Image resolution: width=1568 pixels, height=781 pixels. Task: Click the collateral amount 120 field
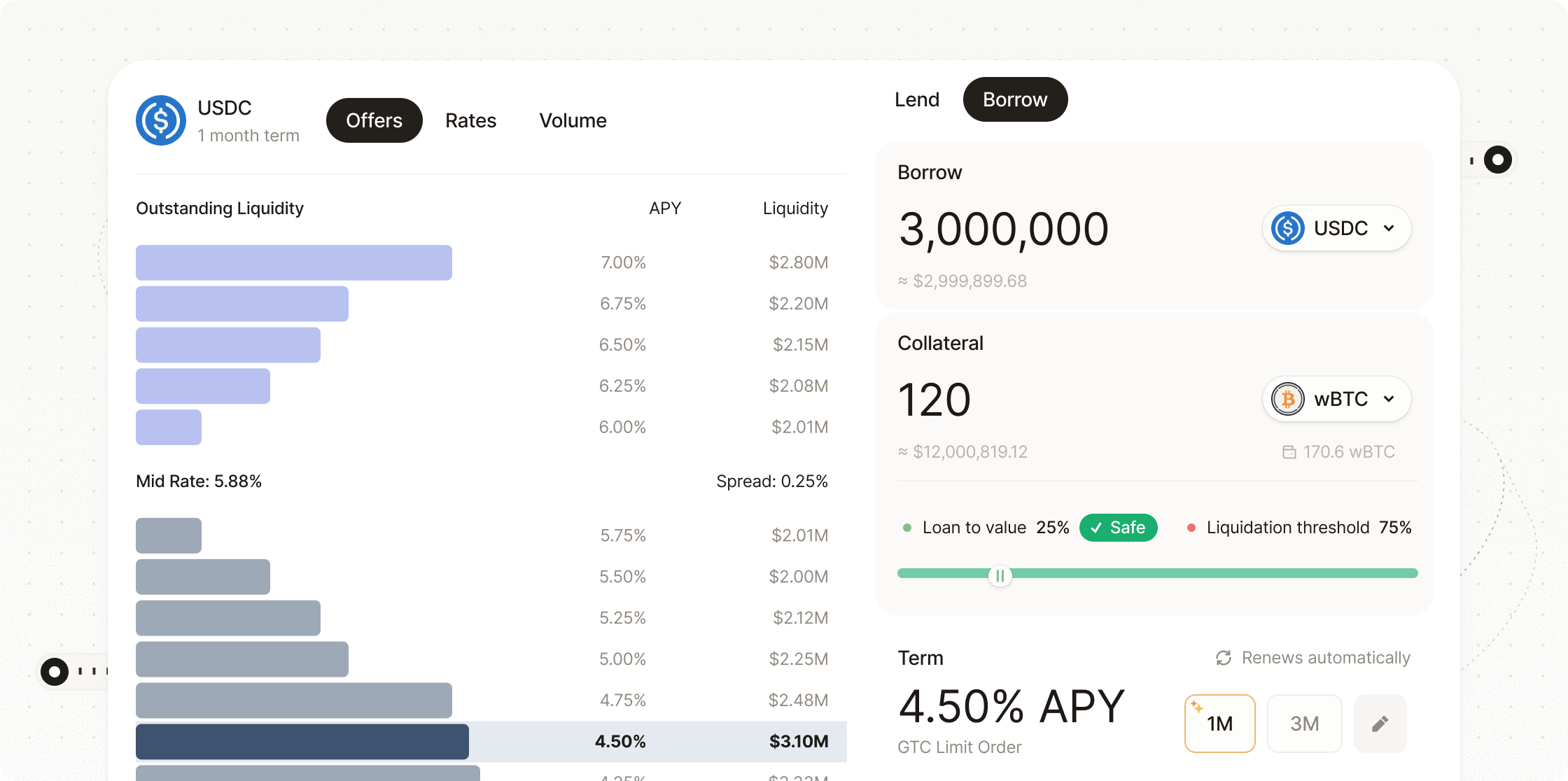934,400
